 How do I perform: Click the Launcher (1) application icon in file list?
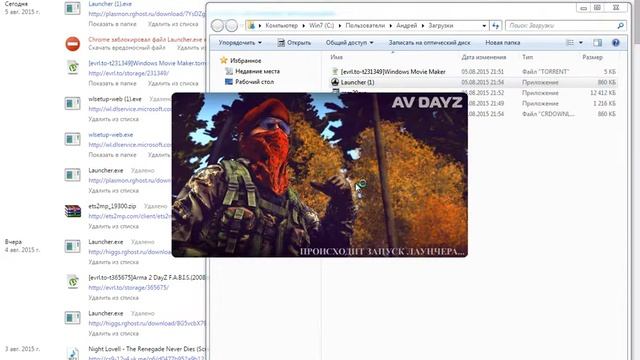pos(335,82)
